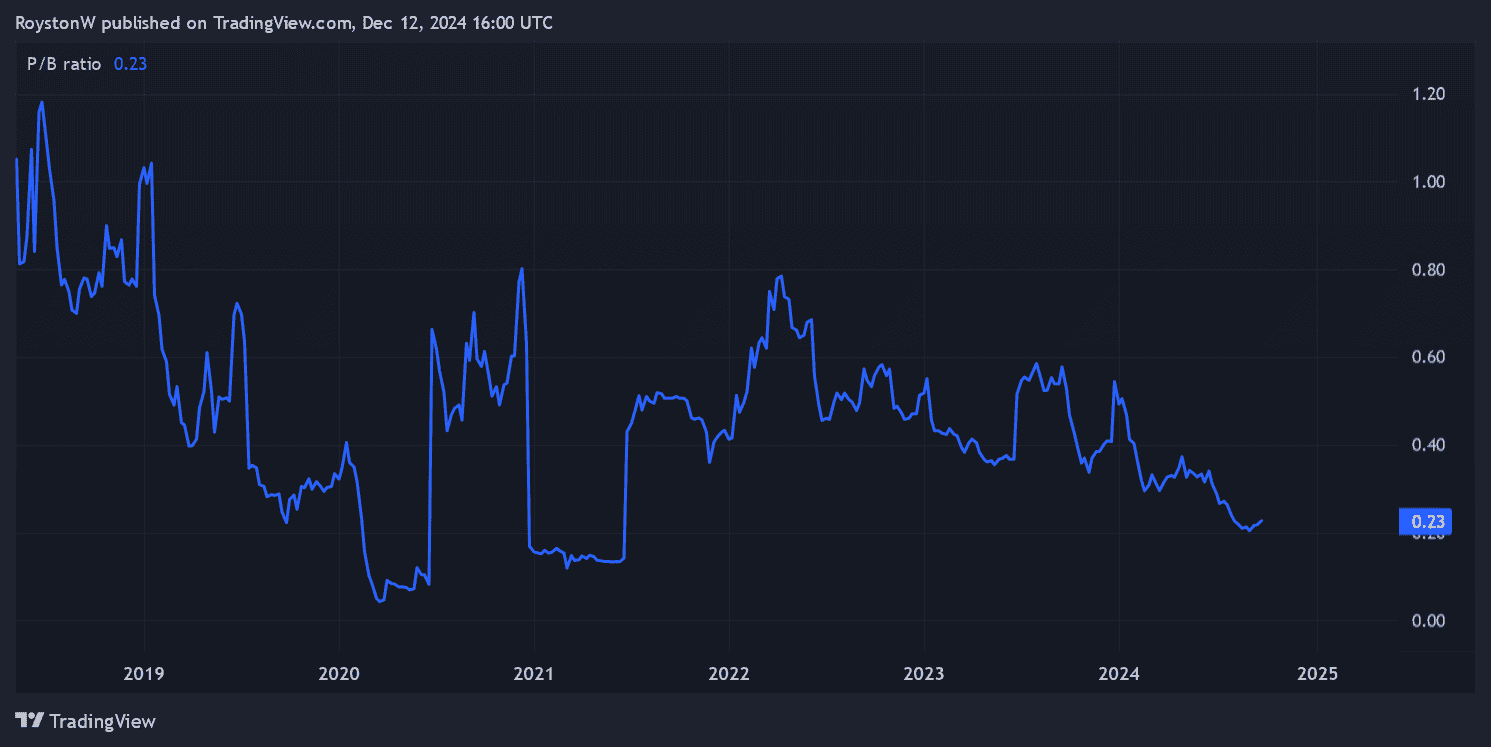
Task: Click the line's last data point
Action: tap(1262, 520)
